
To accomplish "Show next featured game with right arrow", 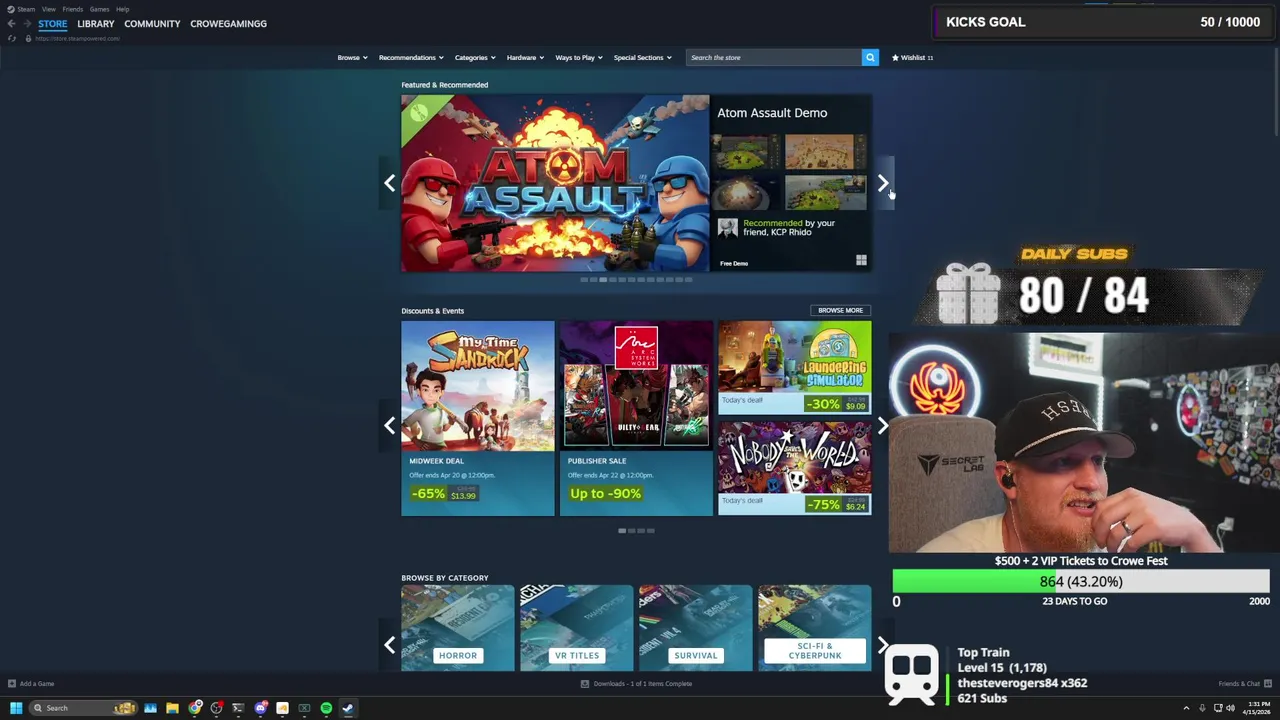I will click(x=882, y=183).
